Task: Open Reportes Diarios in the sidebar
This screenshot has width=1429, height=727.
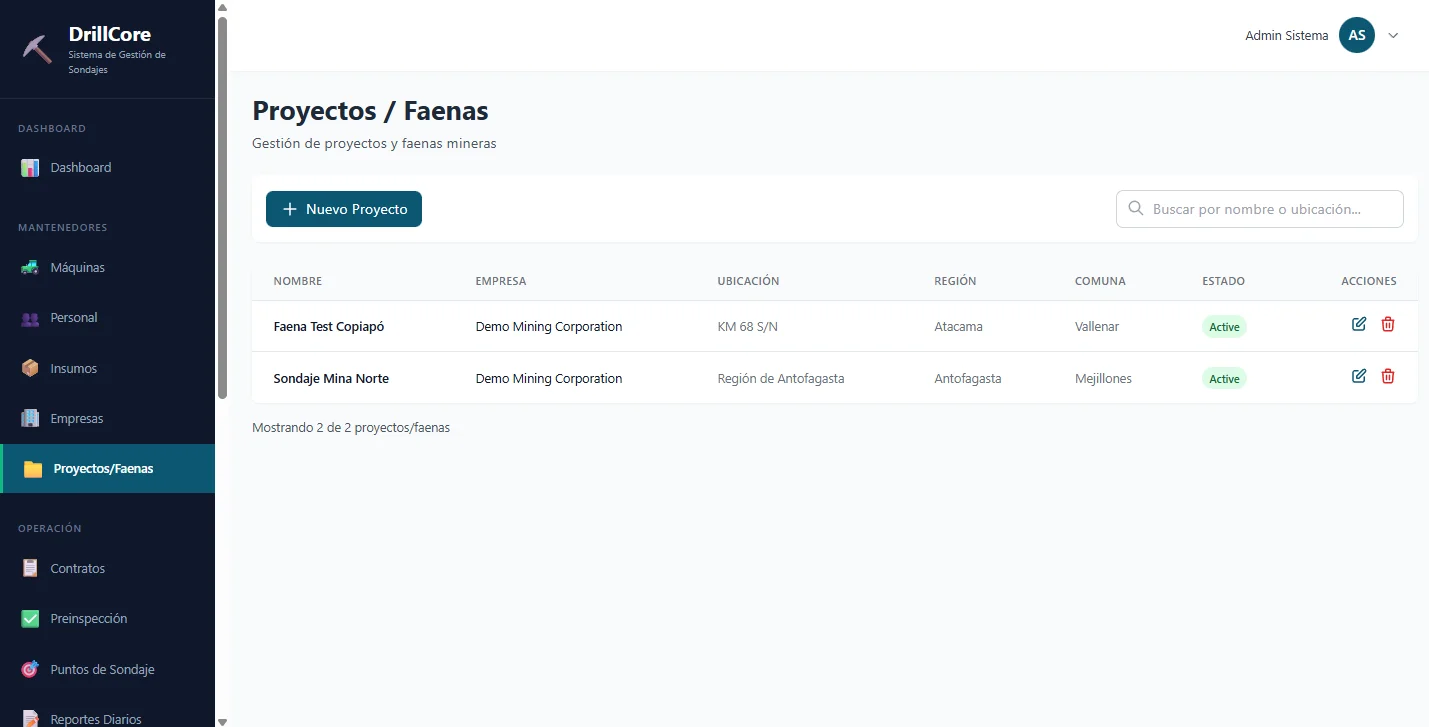Action: point(96,718)
